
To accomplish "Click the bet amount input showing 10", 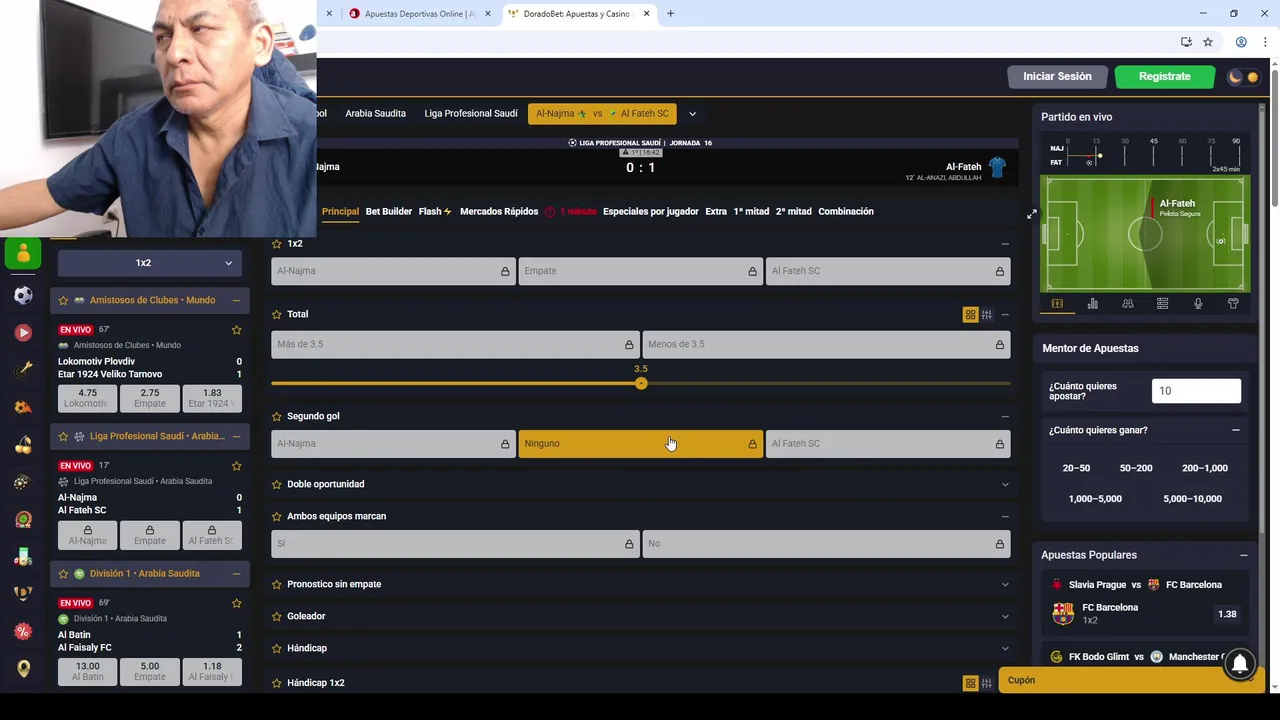I will click(1196, 391).
